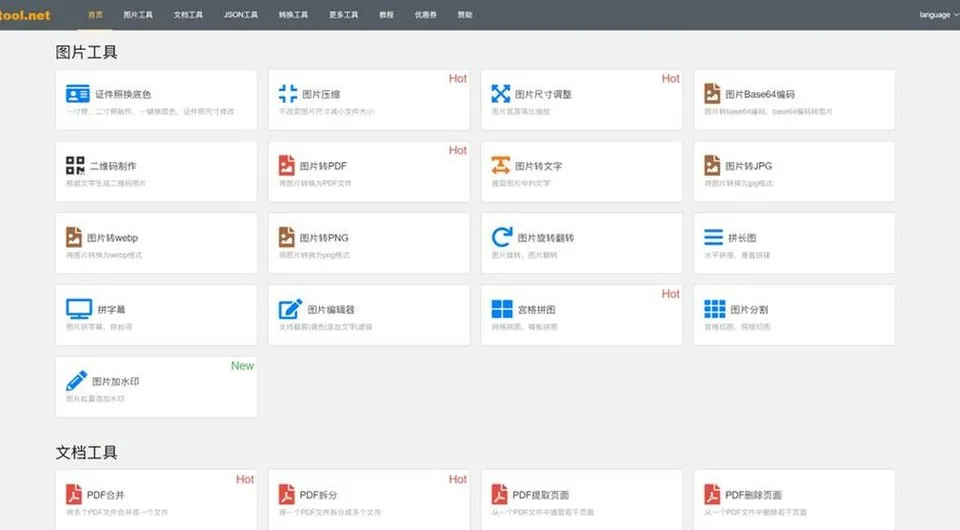Click the 图片编辑器 edit pencil icon
This screenshot has width=960, height=530.
tap(290, 308)
